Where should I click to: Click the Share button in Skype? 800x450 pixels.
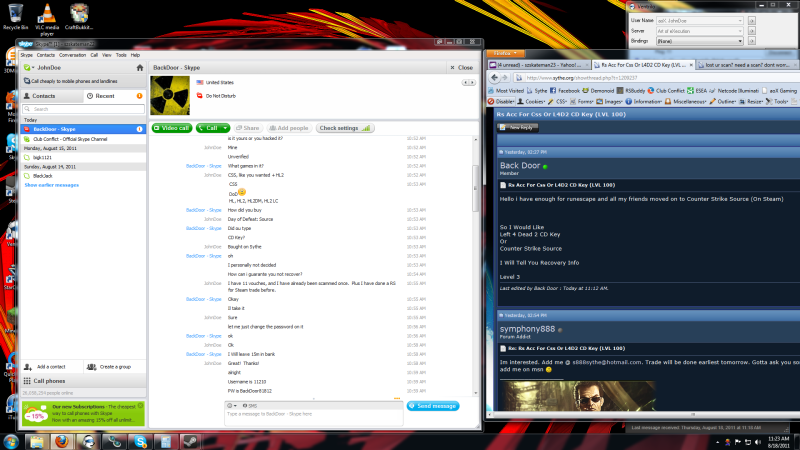[247, 128]
